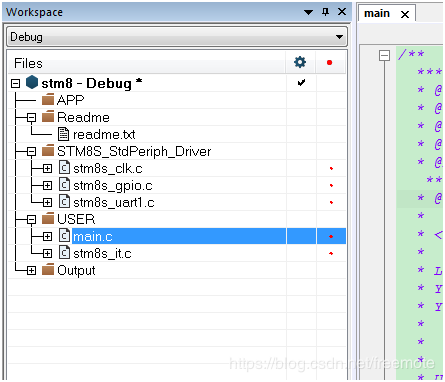Click the gear settings column icon
The height and width of the screenshot is (382, 445).
(x=300, y=62)
